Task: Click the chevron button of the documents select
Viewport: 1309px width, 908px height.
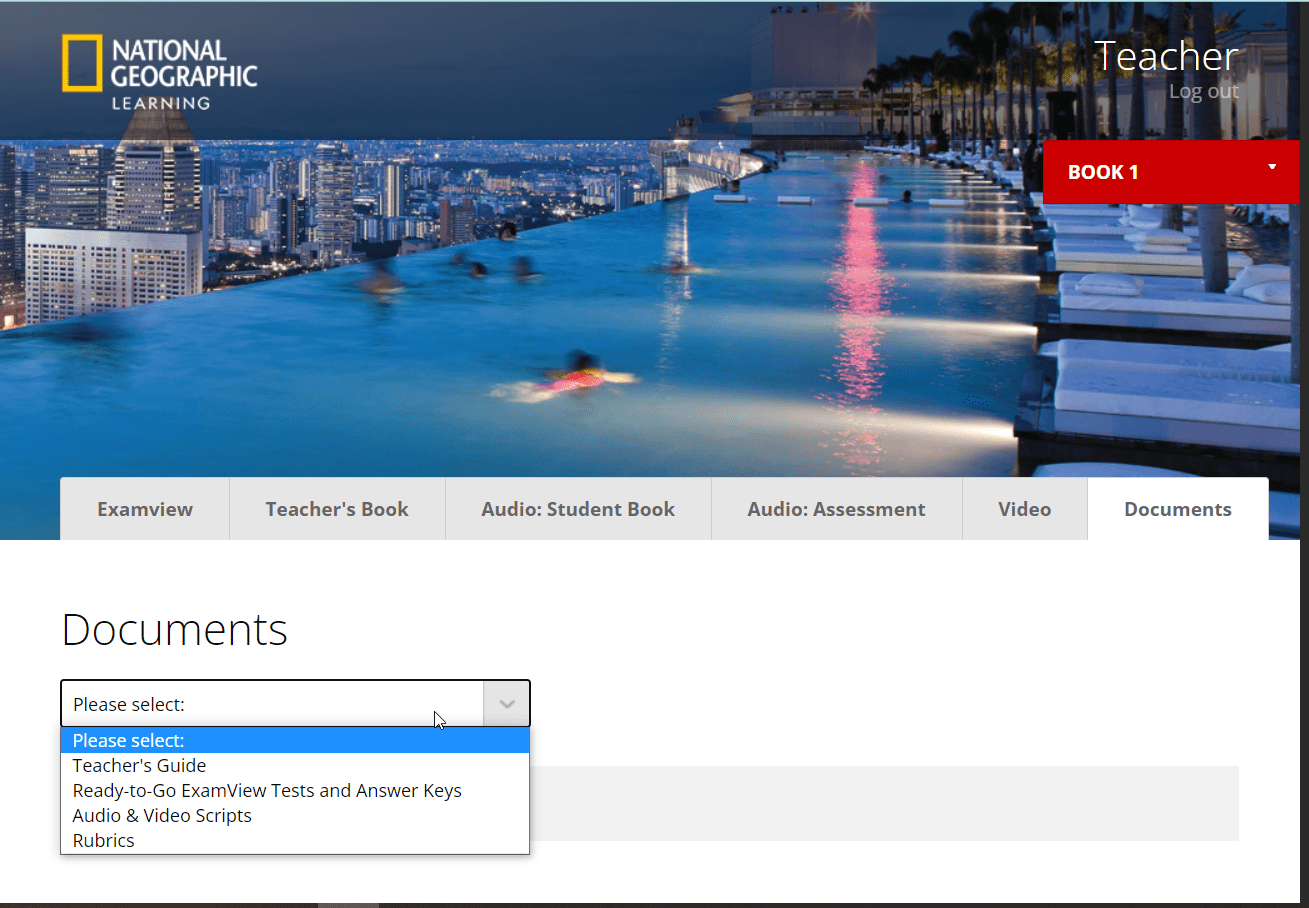Action: [506, 704]
